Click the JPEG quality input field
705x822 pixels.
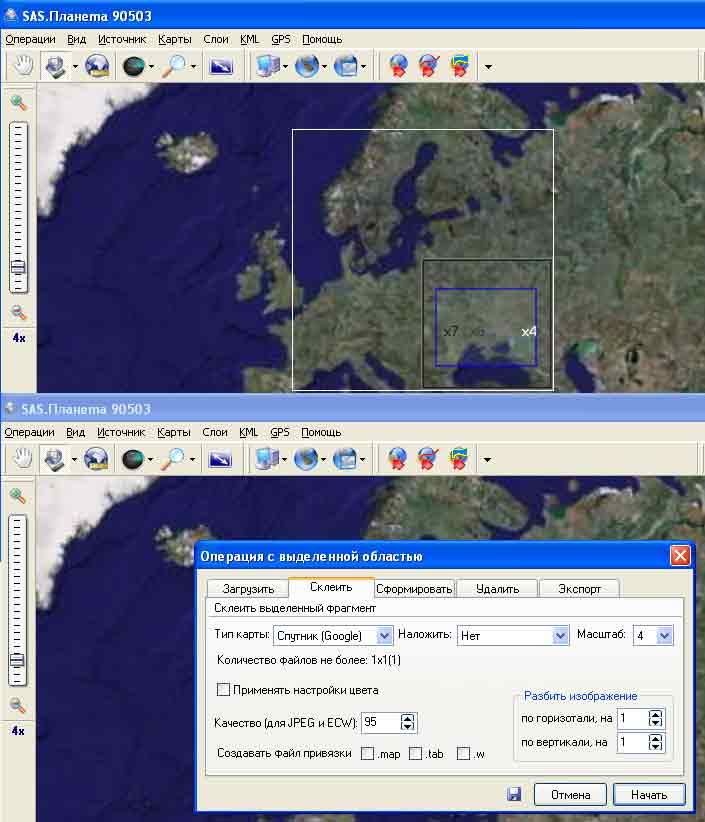coord(380,722)
